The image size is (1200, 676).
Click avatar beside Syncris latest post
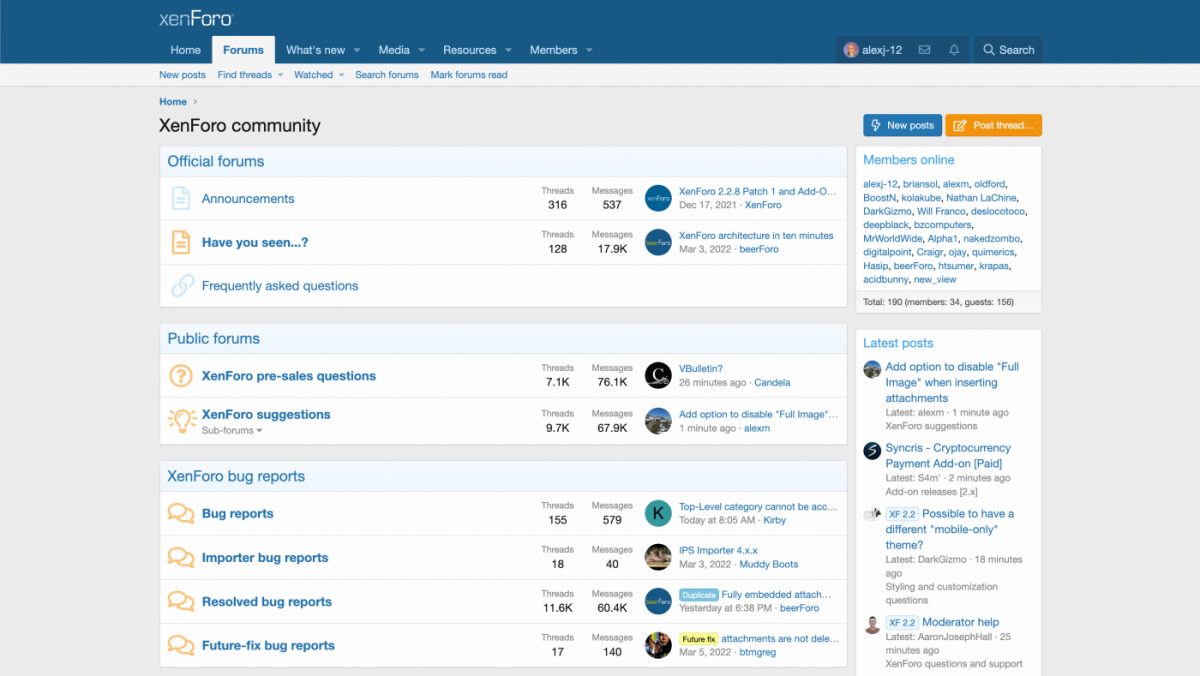872,450
